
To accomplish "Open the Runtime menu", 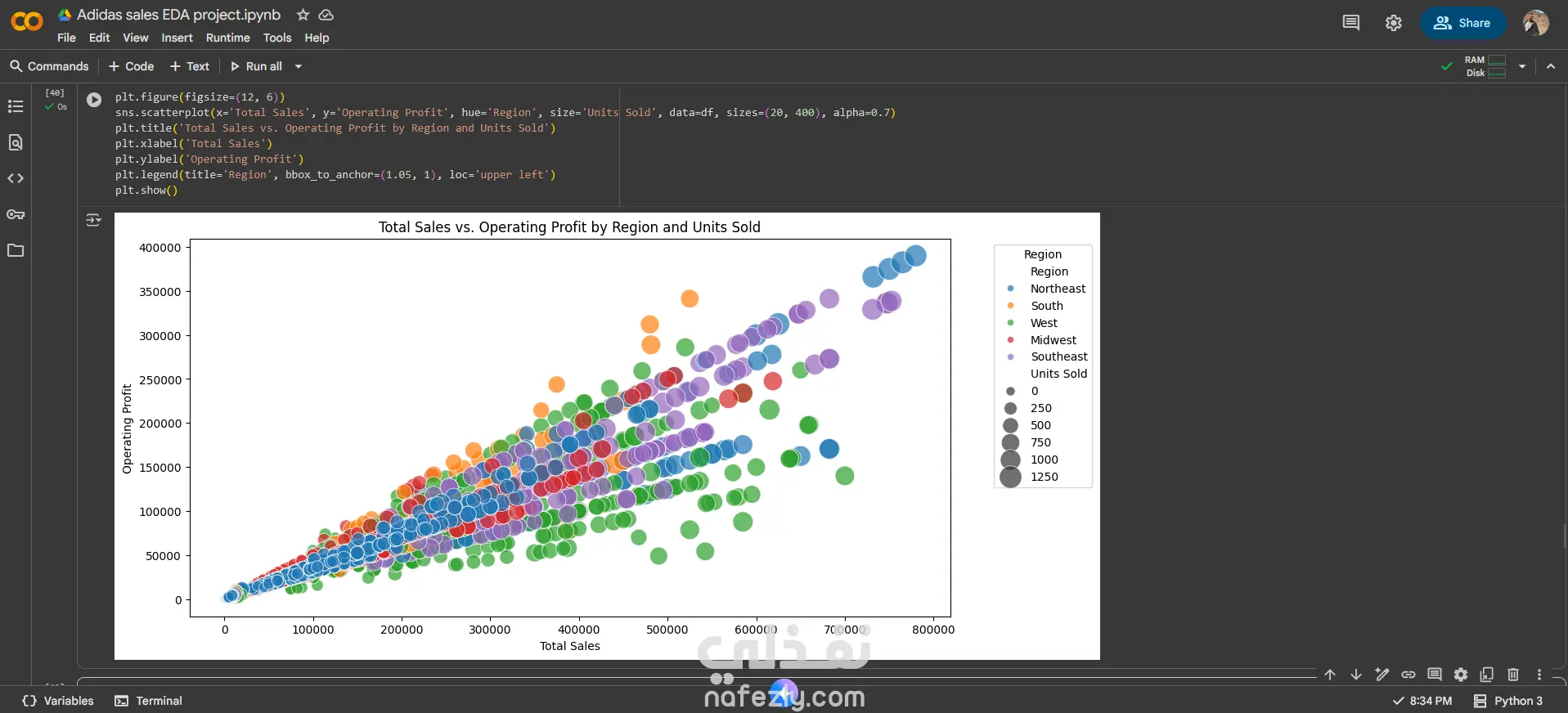I will click(x=227, y=38).
